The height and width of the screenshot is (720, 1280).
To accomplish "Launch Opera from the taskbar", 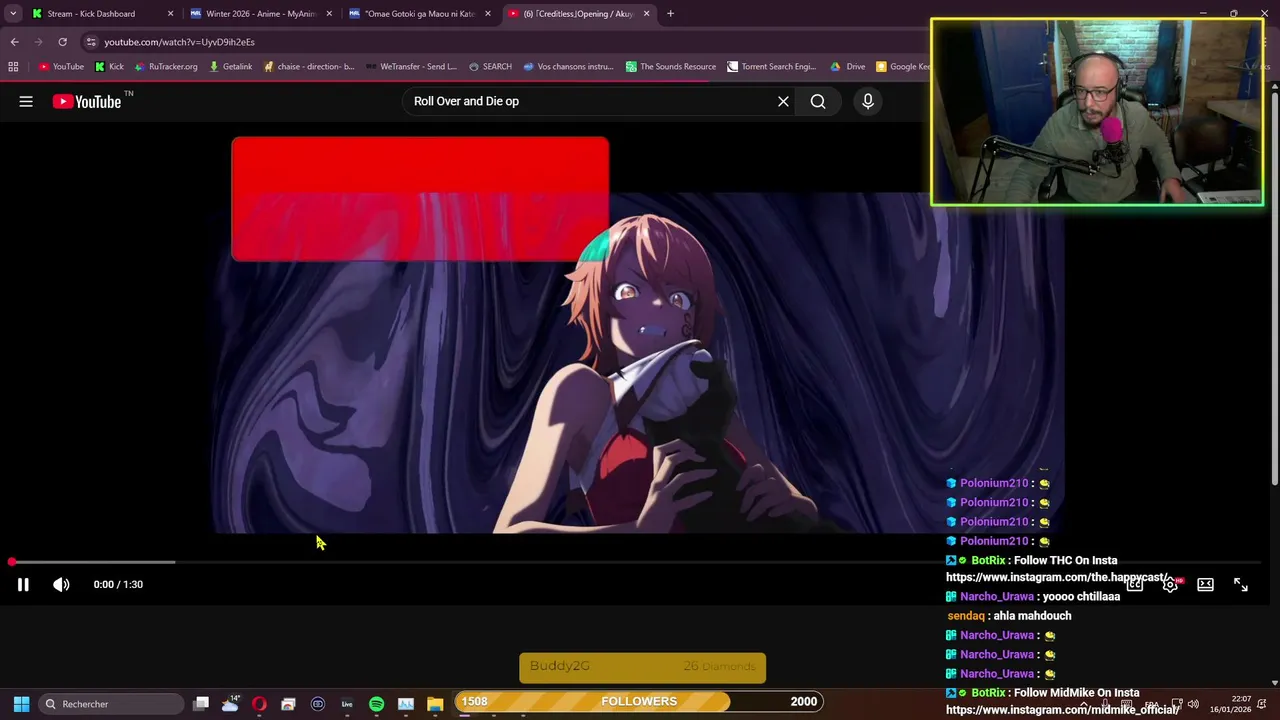I will tap(259, 704).
